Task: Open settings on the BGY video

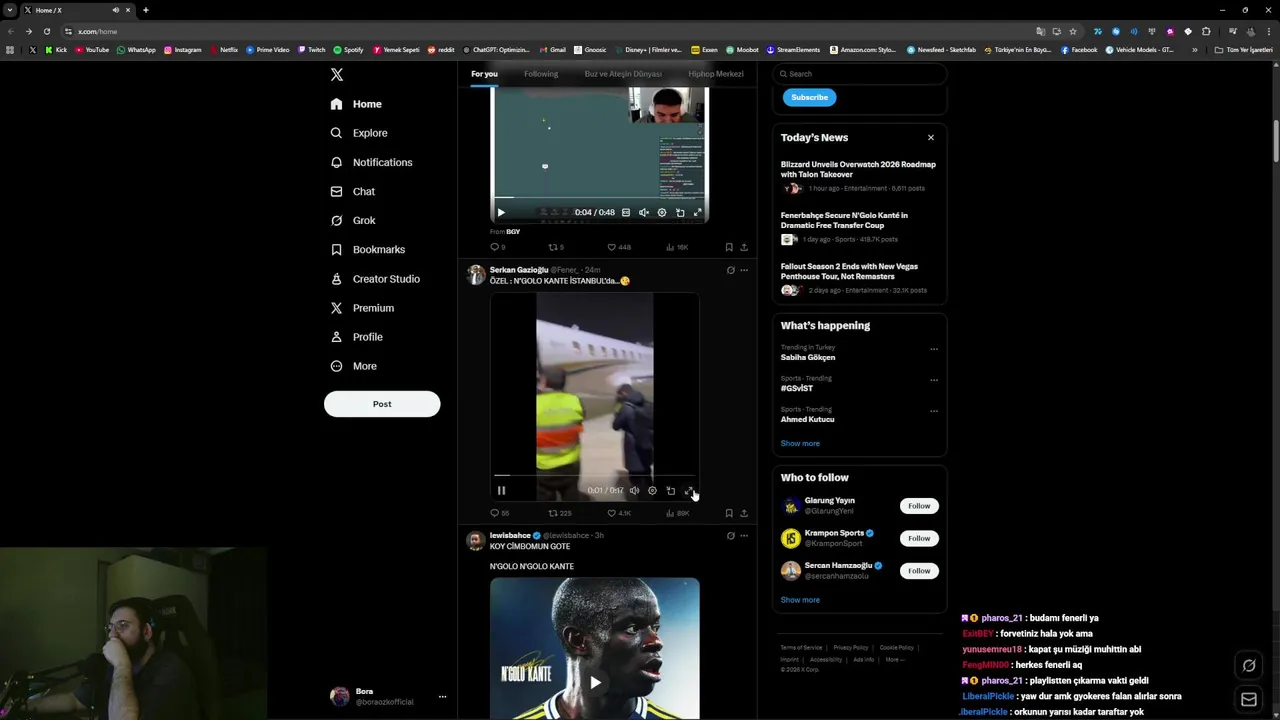Action: [662, 212]
